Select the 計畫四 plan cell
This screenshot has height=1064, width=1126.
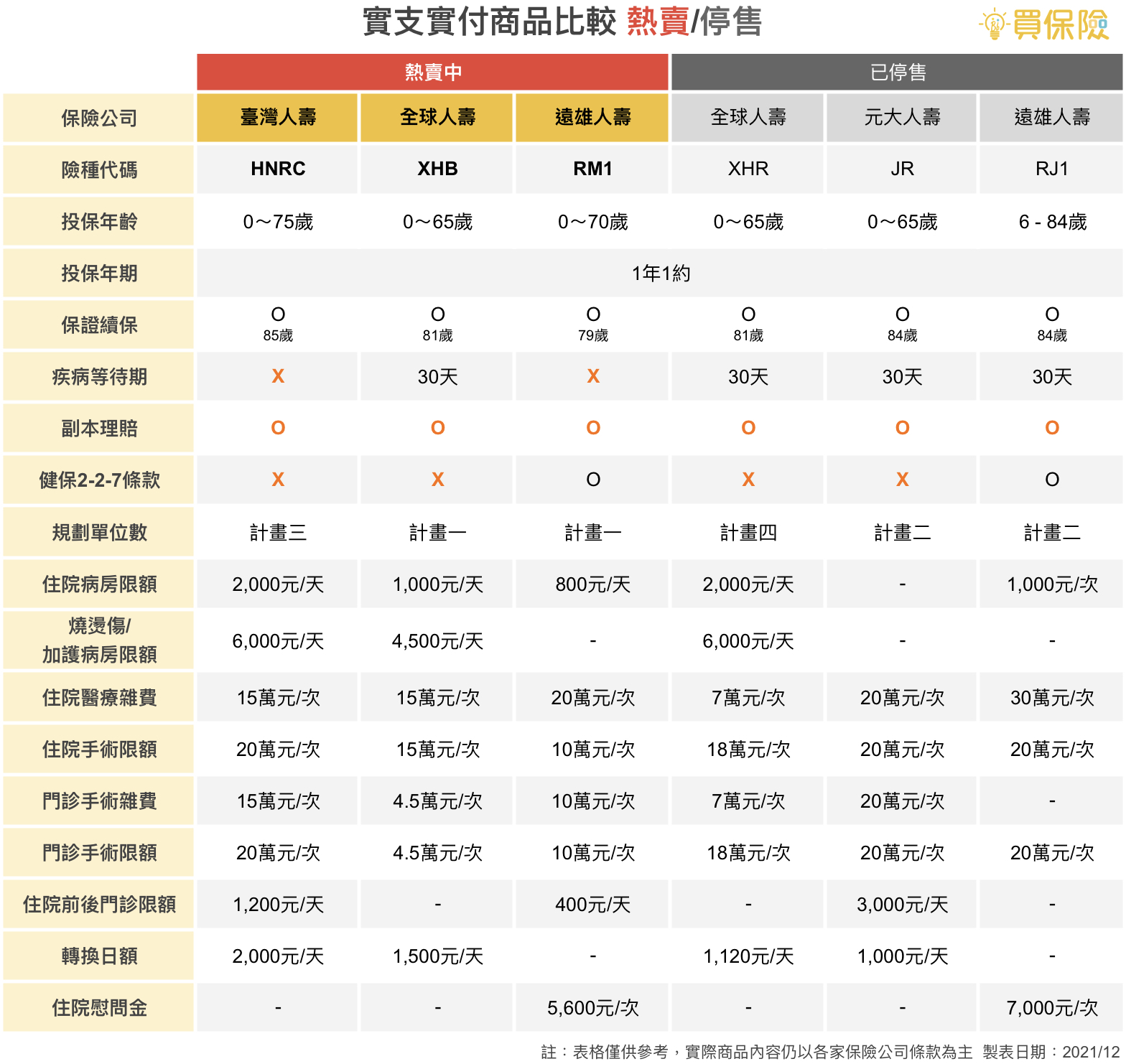[x=748, y=533]
